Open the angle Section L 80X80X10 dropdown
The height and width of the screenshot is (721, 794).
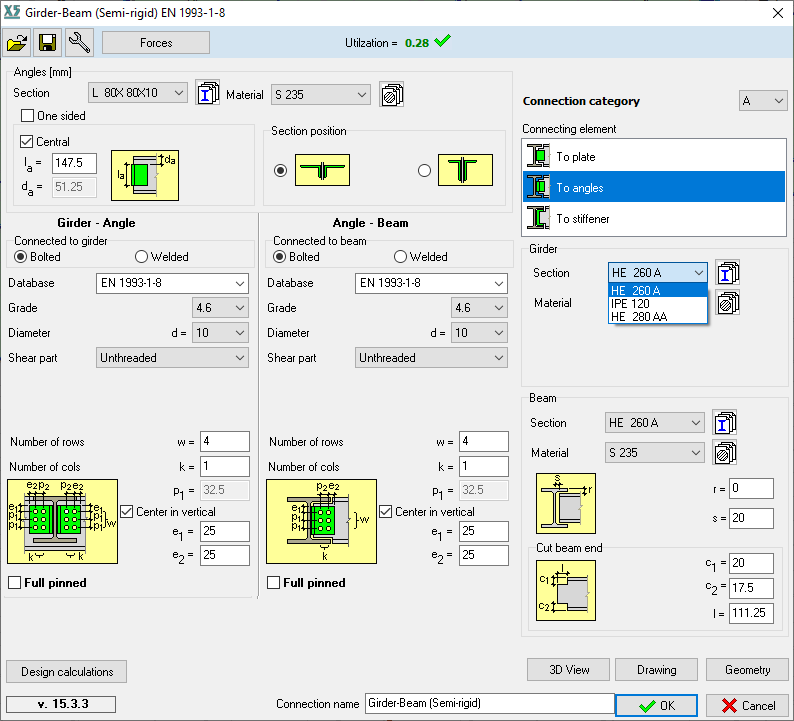138,93
